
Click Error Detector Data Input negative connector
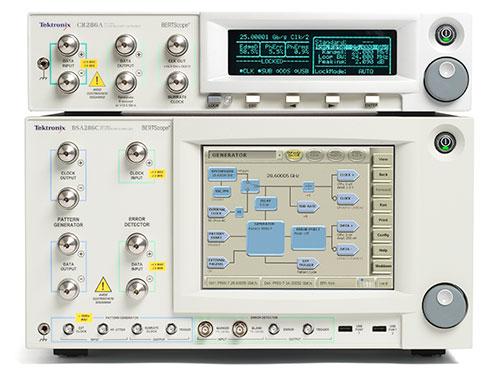[137, 289]
